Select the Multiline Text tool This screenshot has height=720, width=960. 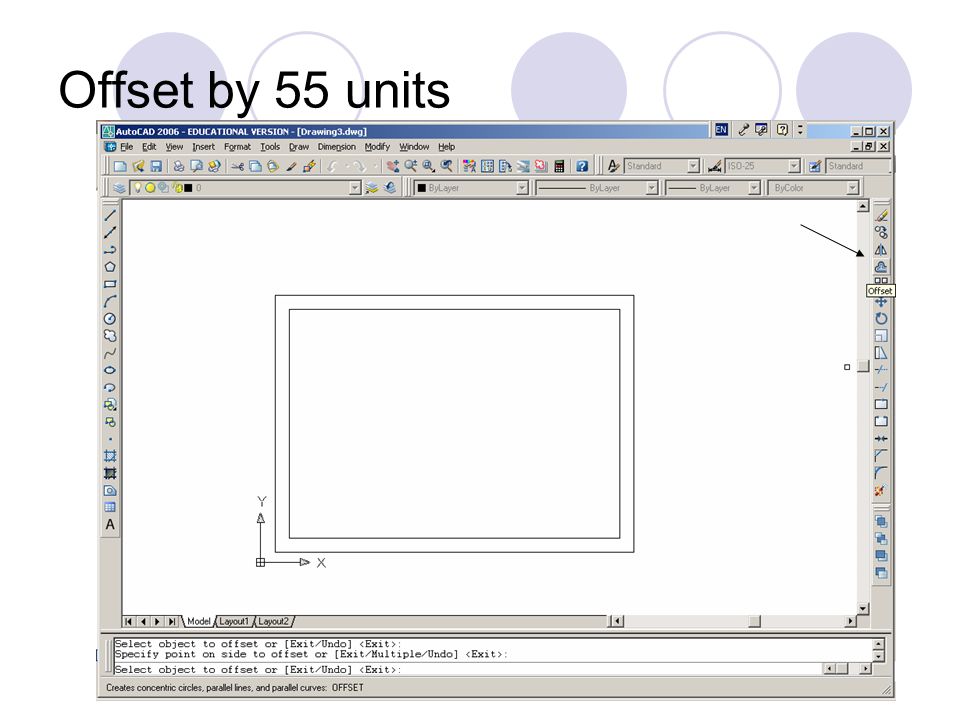point(110,525)
